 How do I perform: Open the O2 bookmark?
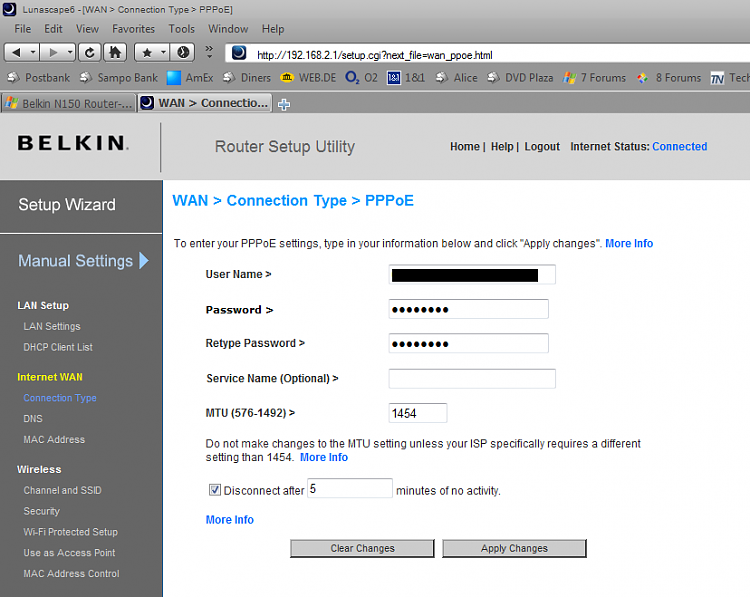pyautogui.click(x=361, y=77)
